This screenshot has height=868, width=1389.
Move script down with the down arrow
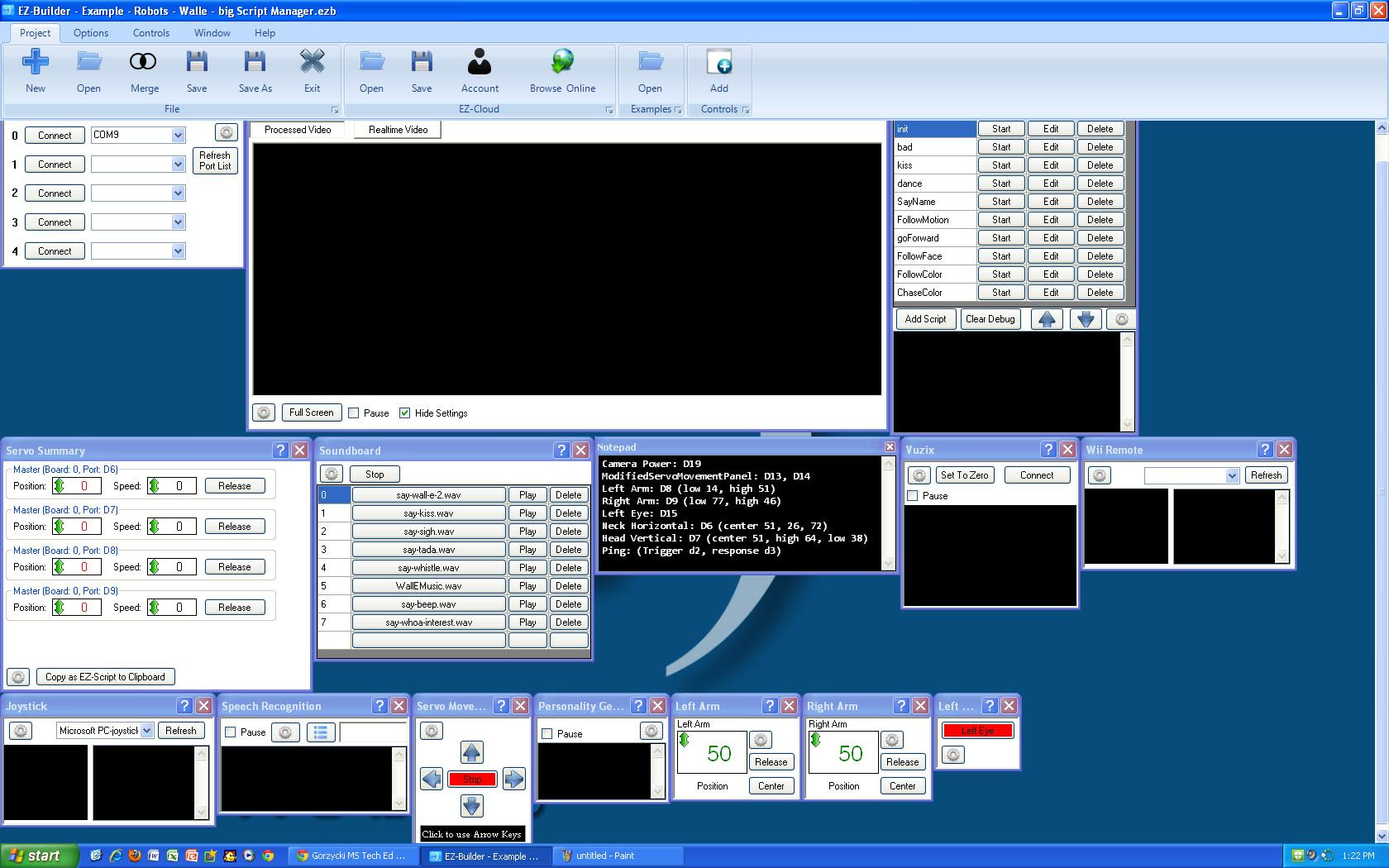click(1086, 319)
